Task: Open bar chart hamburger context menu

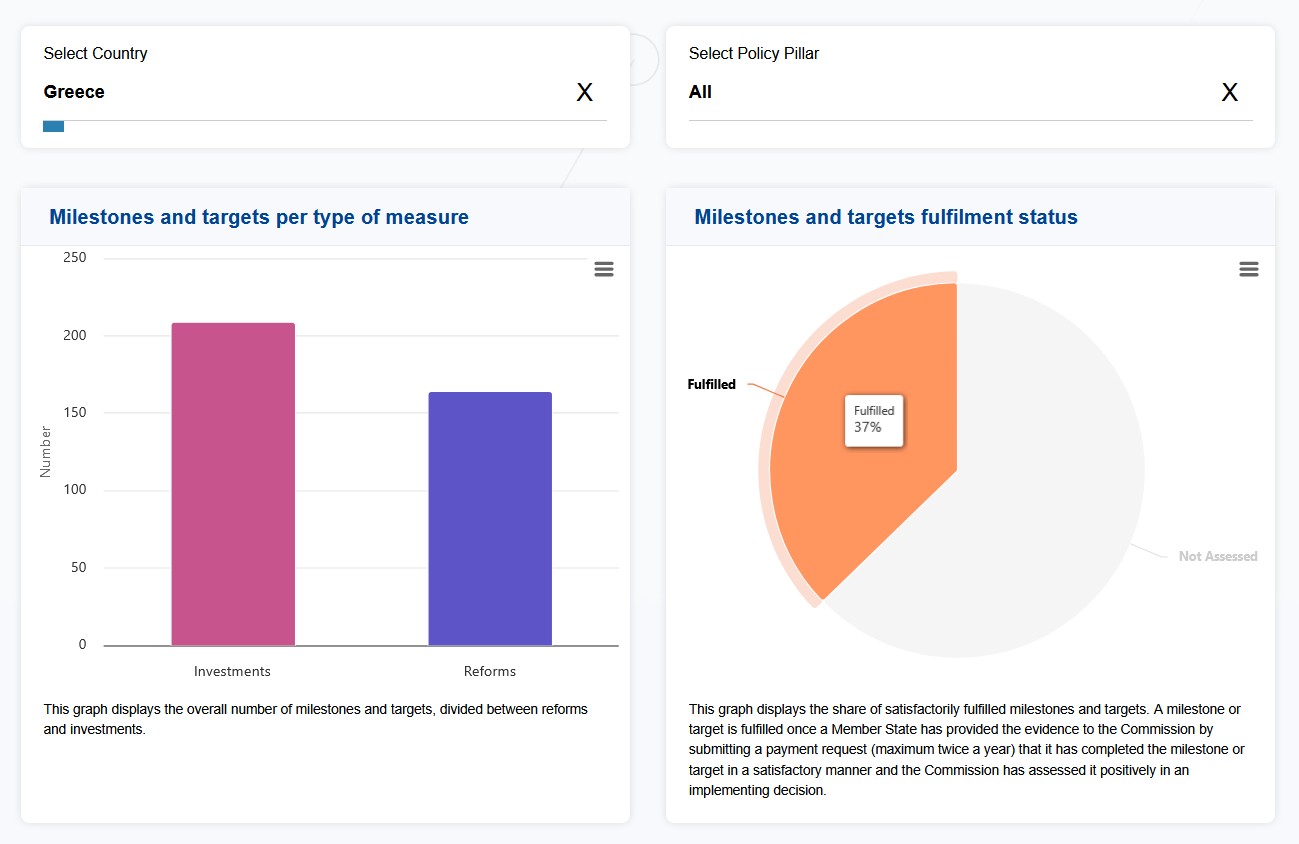Action: (x=604, y=269)
